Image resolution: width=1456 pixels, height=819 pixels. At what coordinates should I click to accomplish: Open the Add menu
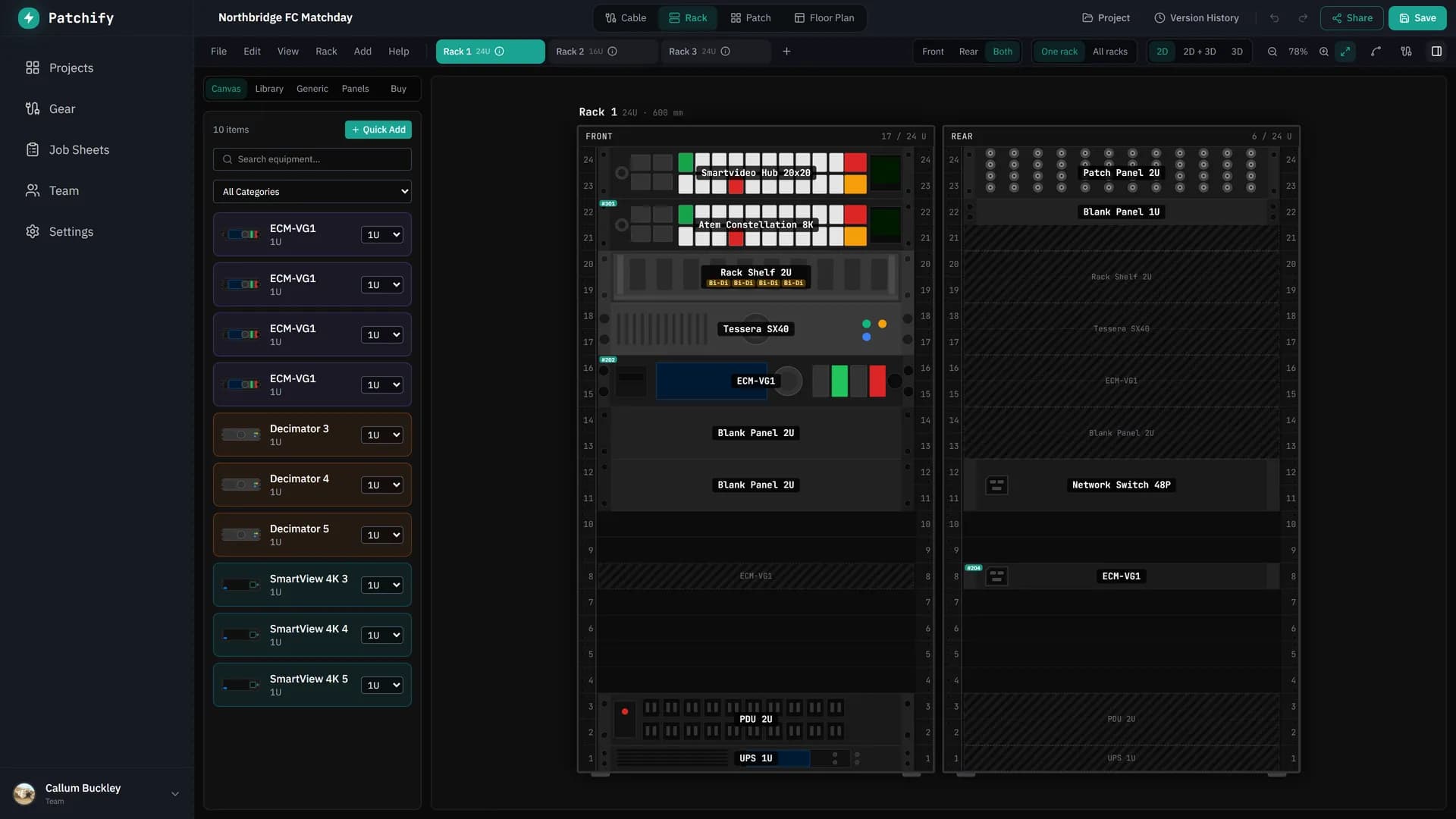coord(362,52)
